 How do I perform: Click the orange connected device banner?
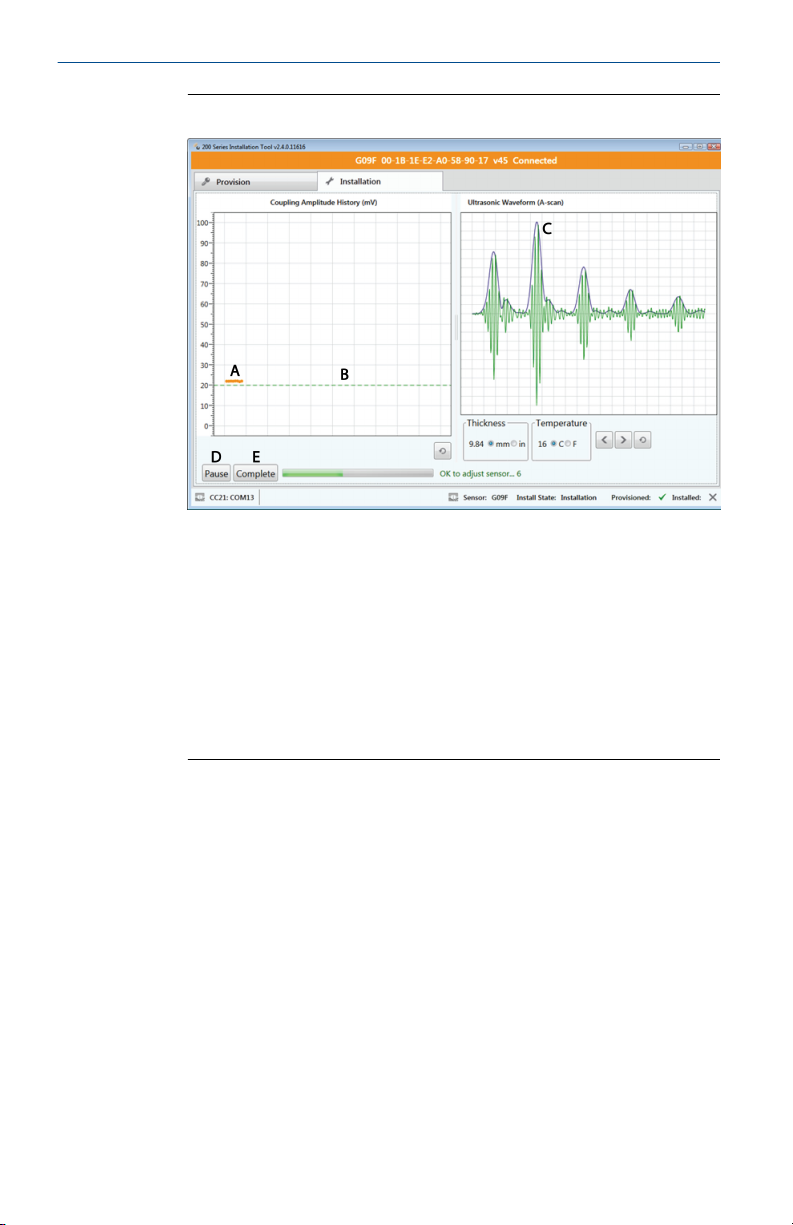455,160
